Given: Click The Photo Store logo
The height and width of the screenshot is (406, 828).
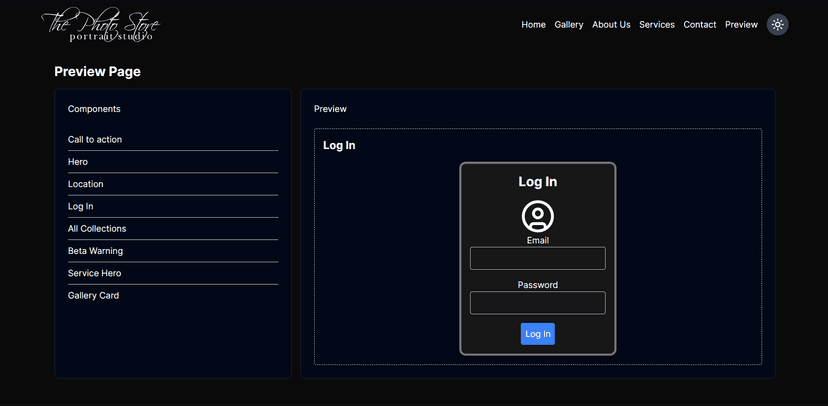Looking at the screenshot, I should click(100, 26).
